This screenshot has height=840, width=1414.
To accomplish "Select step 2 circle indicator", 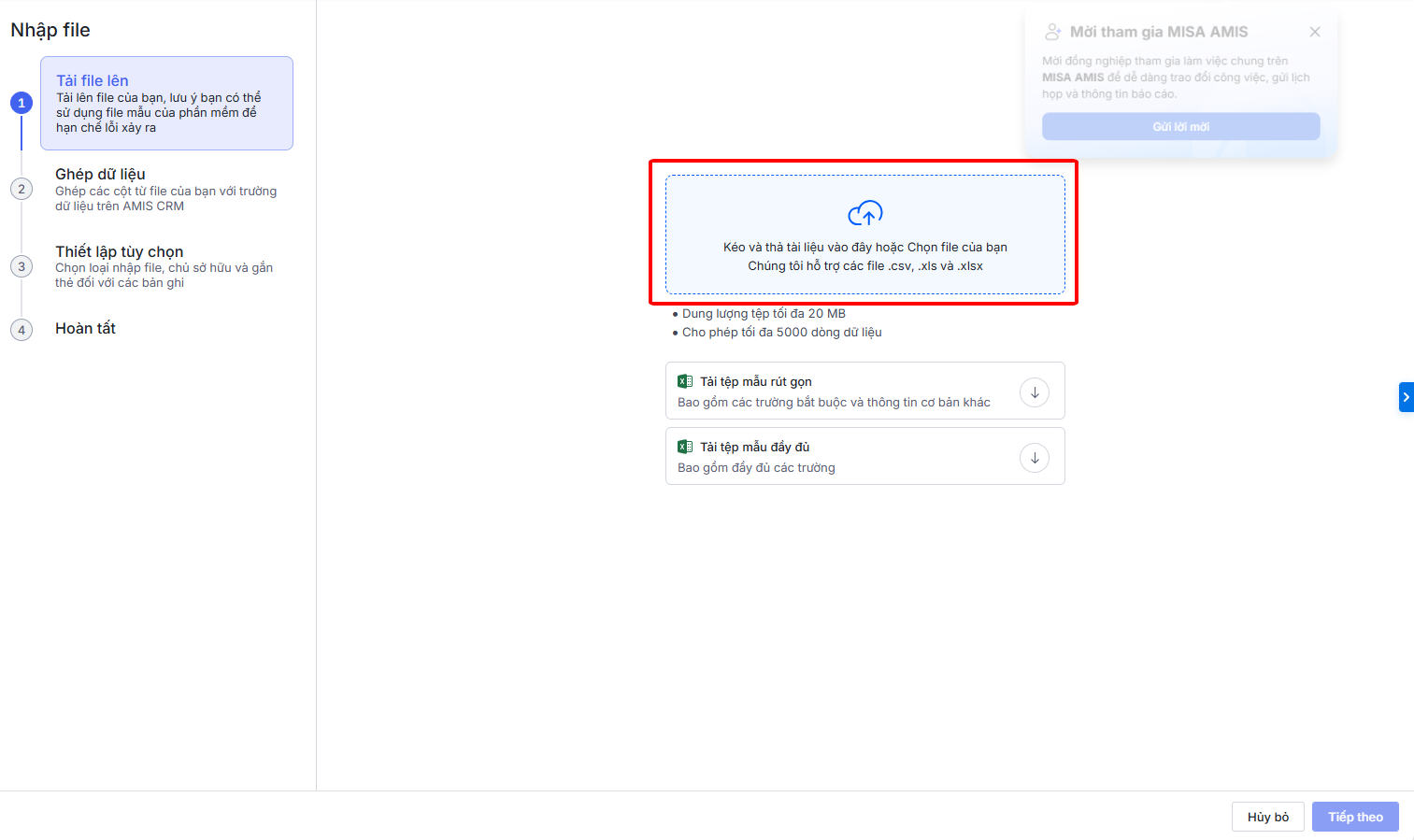I will 21,189.
